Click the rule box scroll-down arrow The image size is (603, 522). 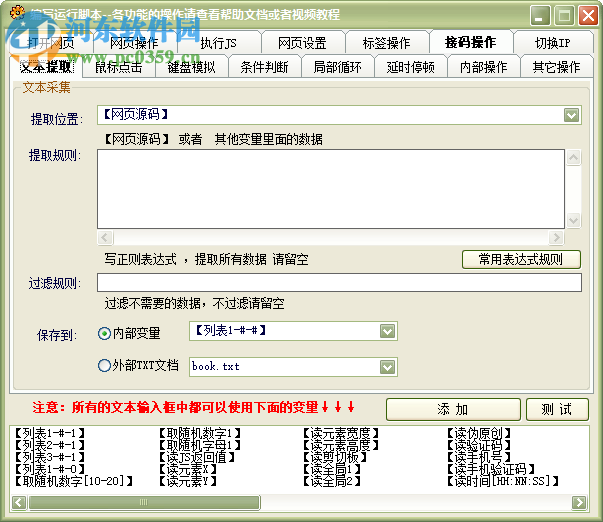click(x=573, y=220)
